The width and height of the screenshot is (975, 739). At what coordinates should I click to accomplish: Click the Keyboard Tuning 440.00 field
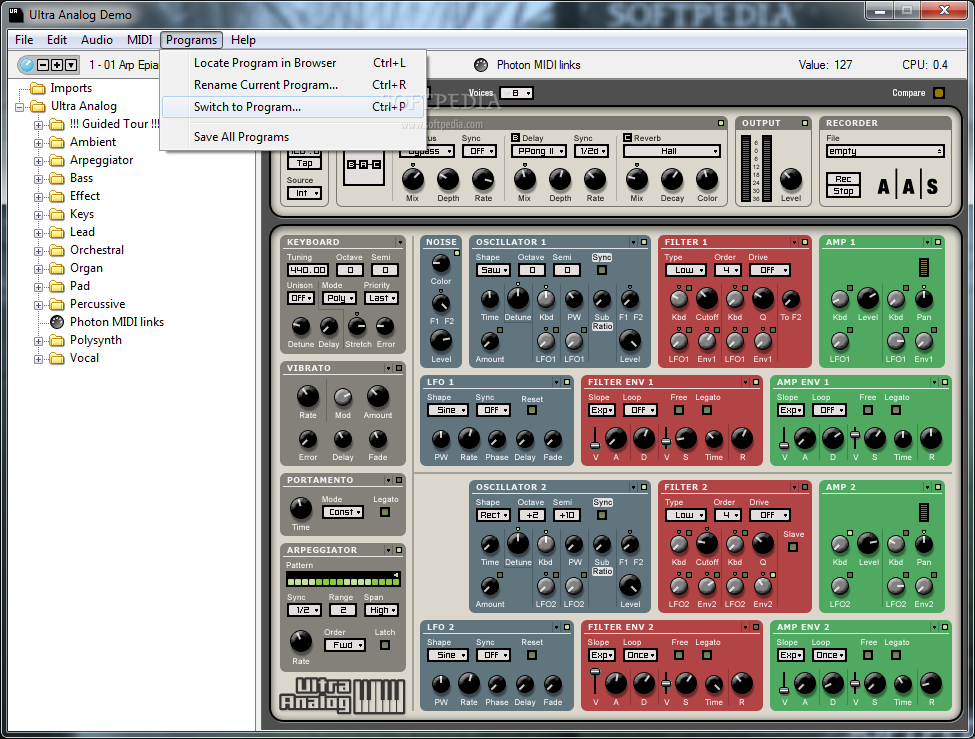pos(308,270)
